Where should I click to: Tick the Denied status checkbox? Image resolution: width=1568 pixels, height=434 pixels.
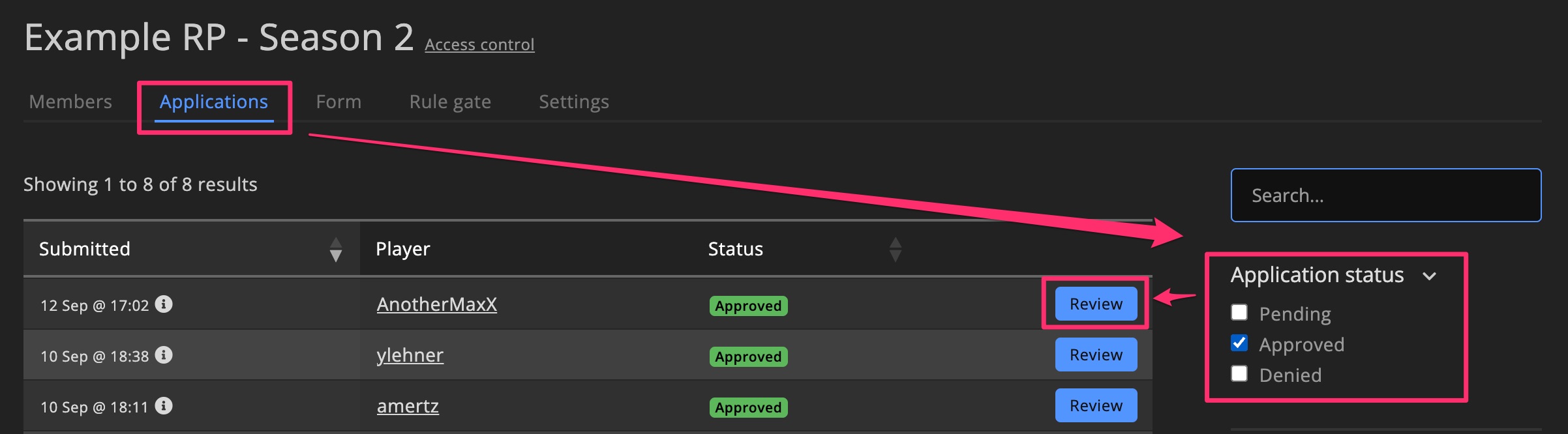[x=1239, y=374]
